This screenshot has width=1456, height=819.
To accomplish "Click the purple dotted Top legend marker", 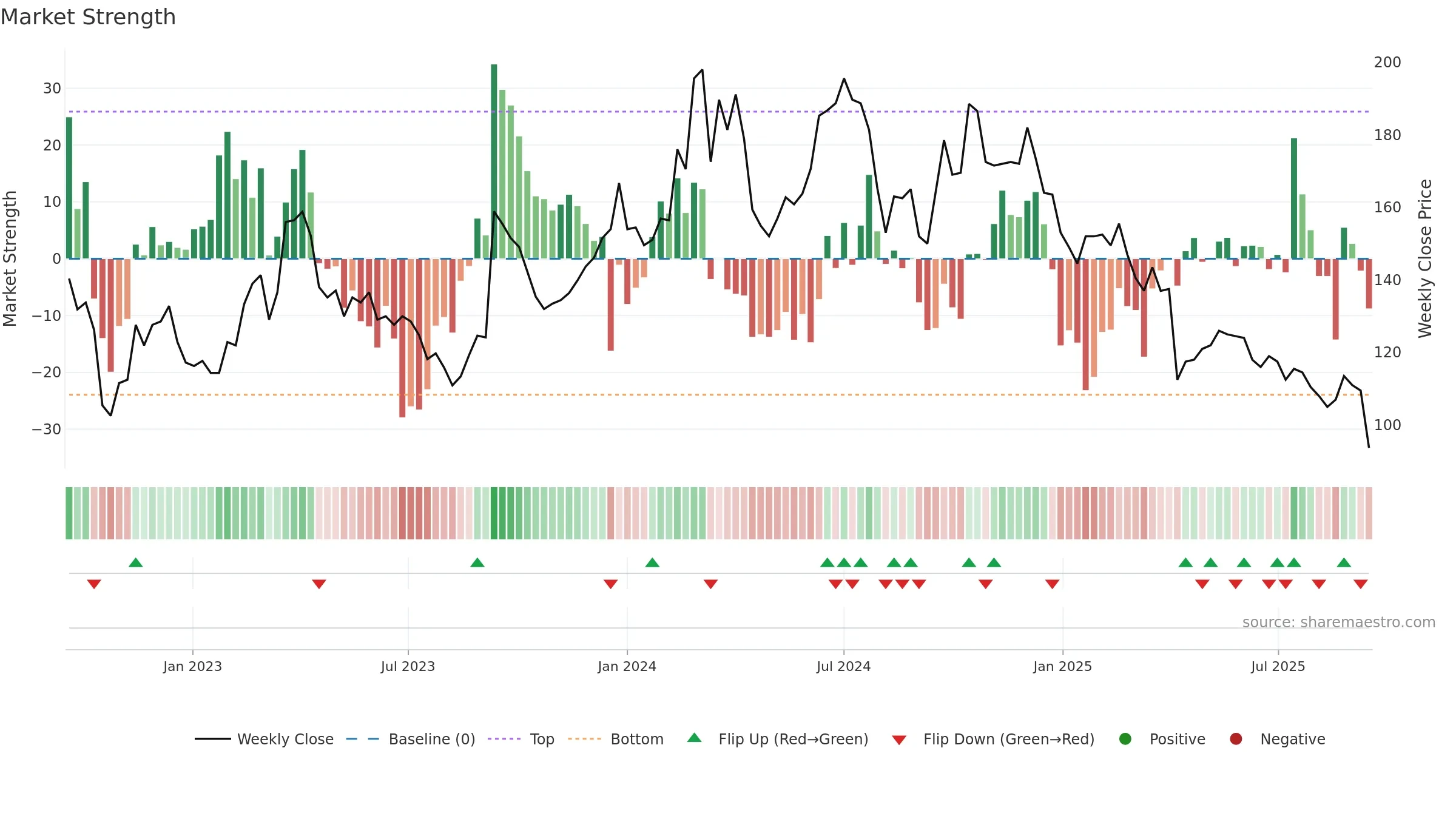I will coord(504,739).
